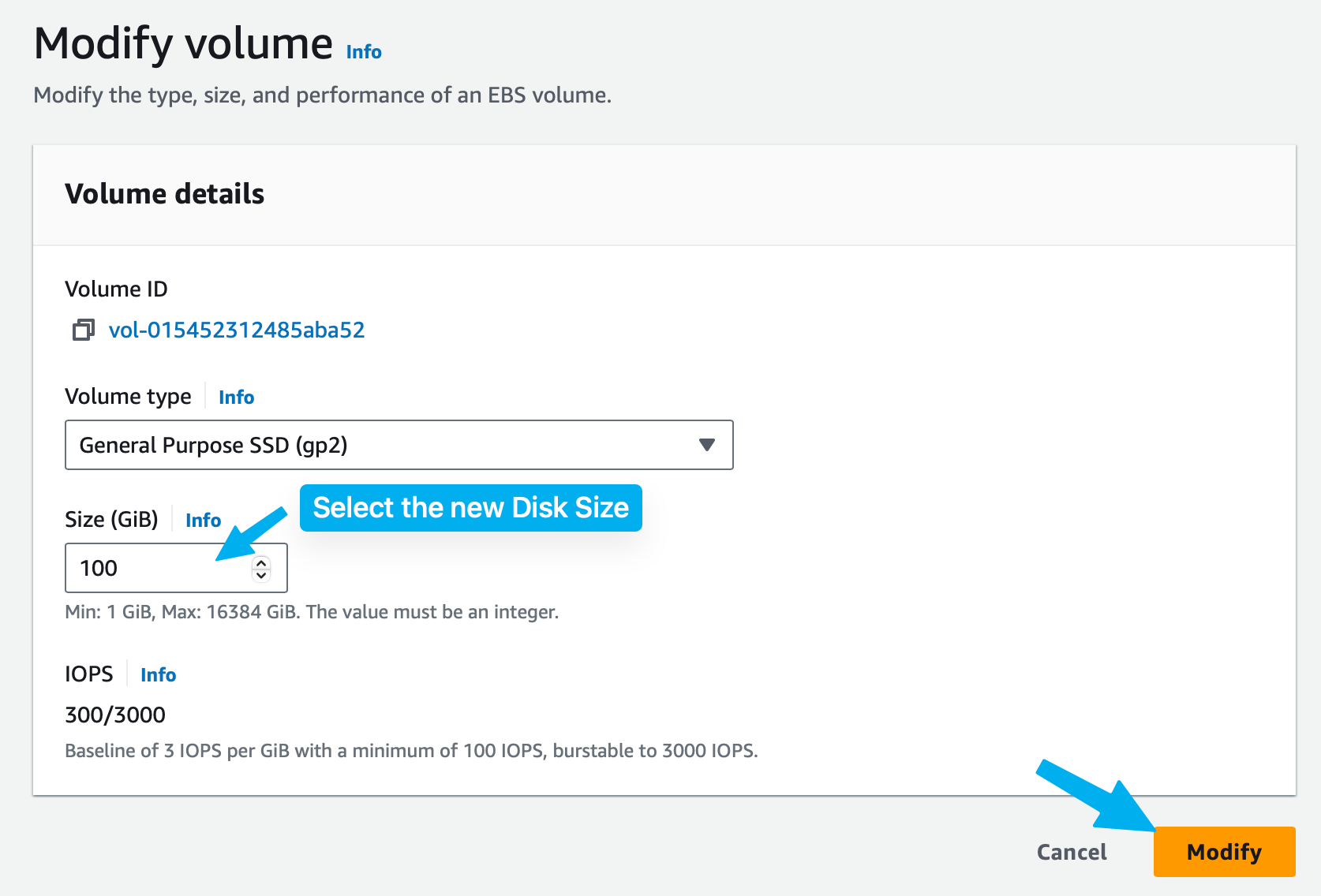Expand the Volume type dropdown

coord(399,445)
